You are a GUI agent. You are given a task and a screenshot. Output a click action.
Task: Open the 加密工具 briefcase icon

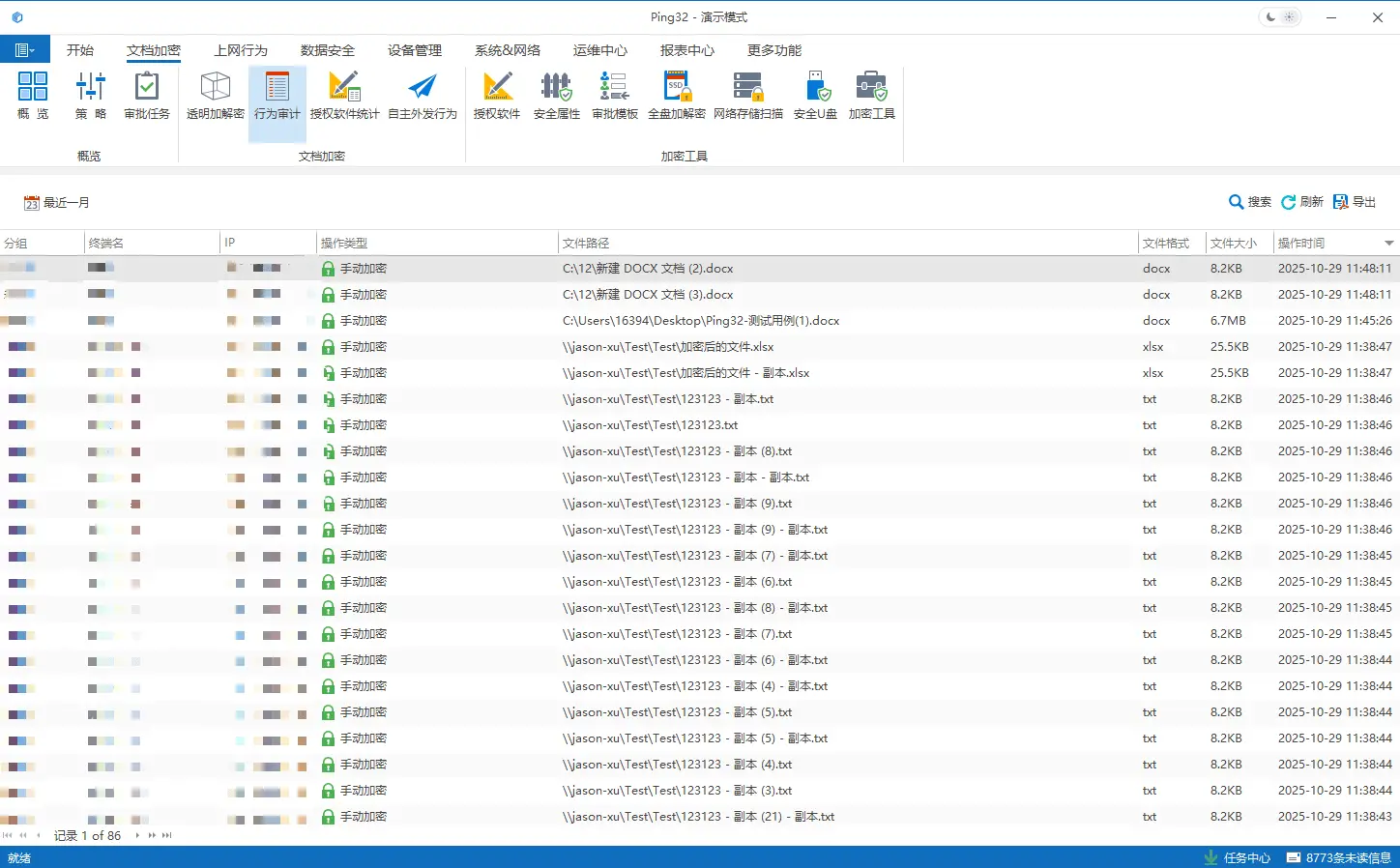872,95
